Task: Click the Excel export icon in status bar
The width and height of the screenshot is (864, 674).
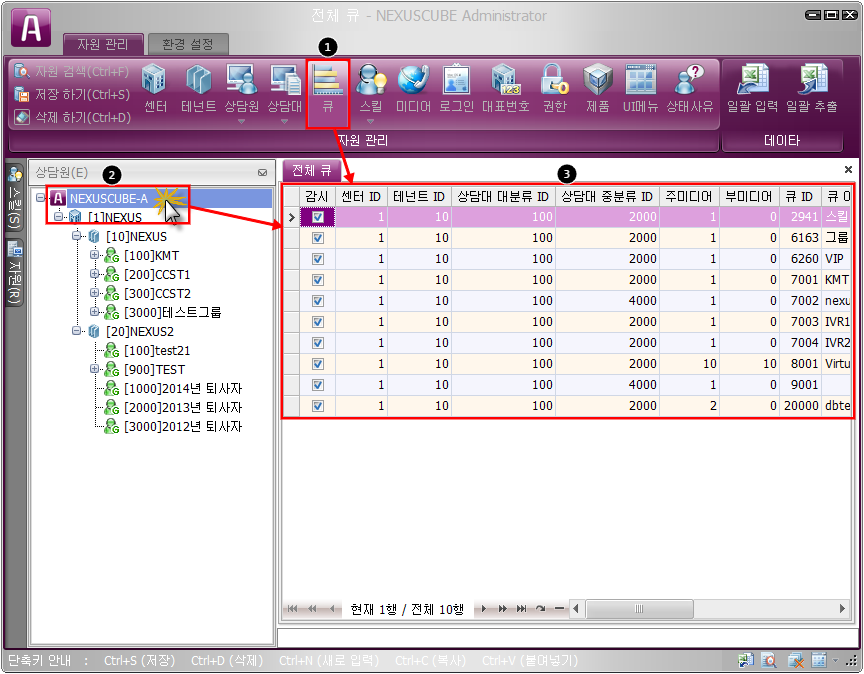Action: tap(746, 660)
